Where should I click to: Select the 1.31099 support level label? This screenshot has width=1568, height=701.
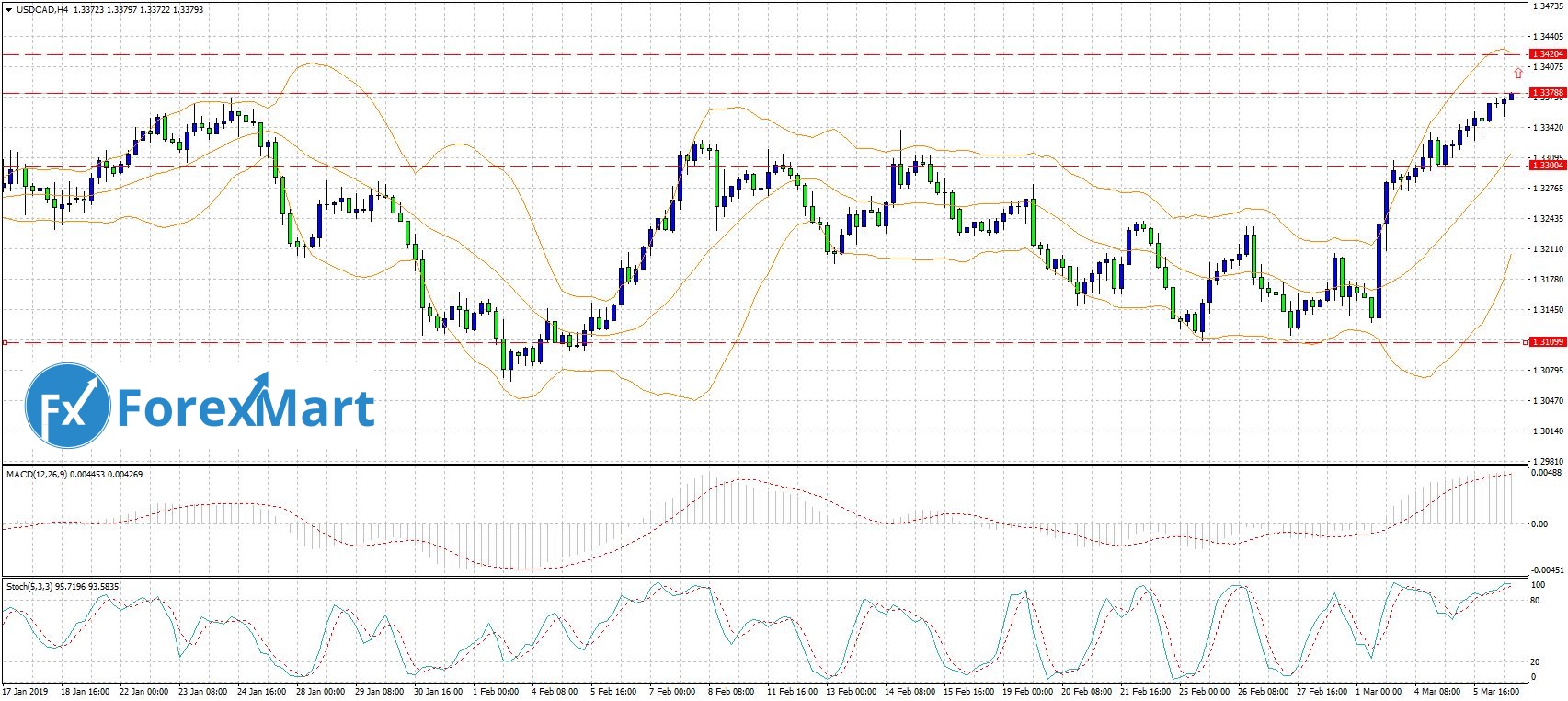point(1547,342)
